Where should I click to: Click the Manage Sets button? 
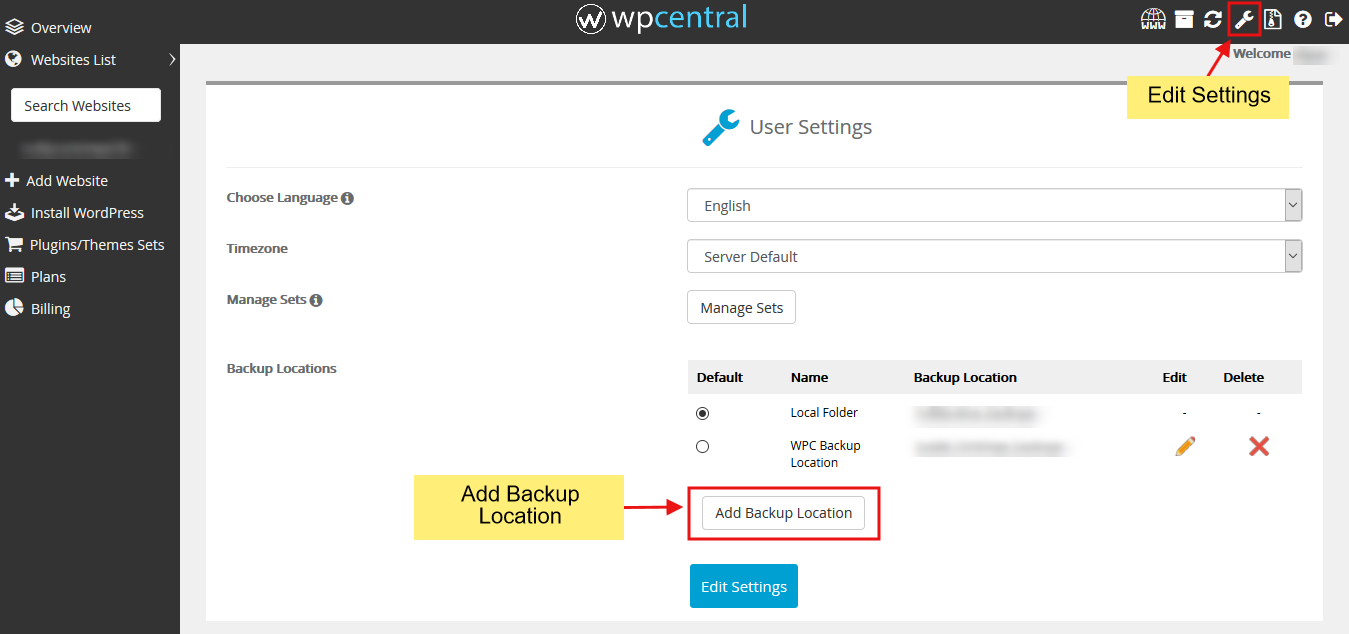741,307
